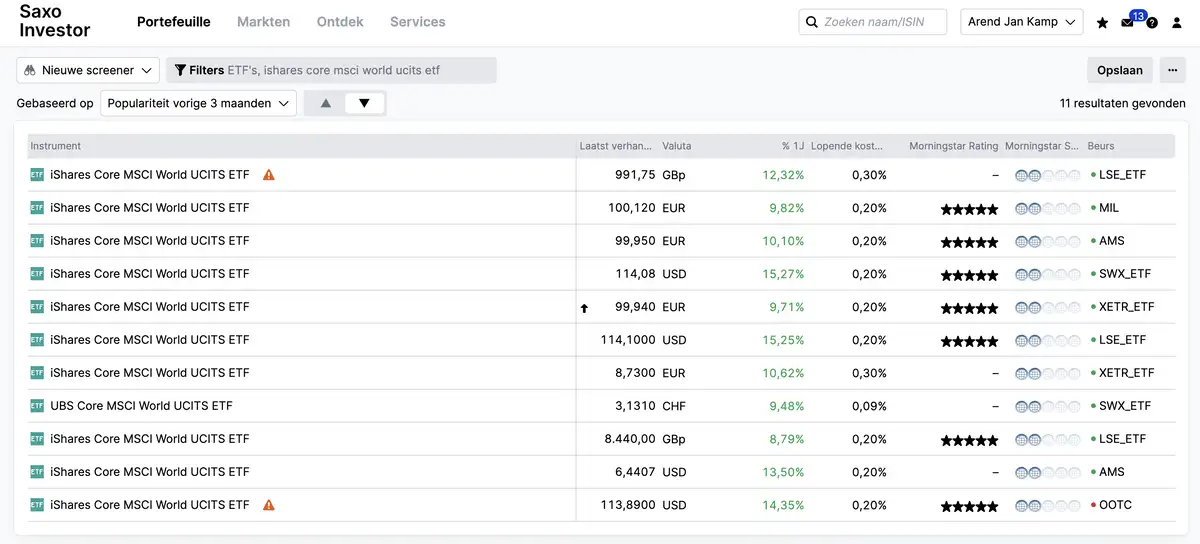1200x544 pixels.
Task: Click warning triangle on LSE_ETF 991,75 row
Action: click(x=268, y=175)
